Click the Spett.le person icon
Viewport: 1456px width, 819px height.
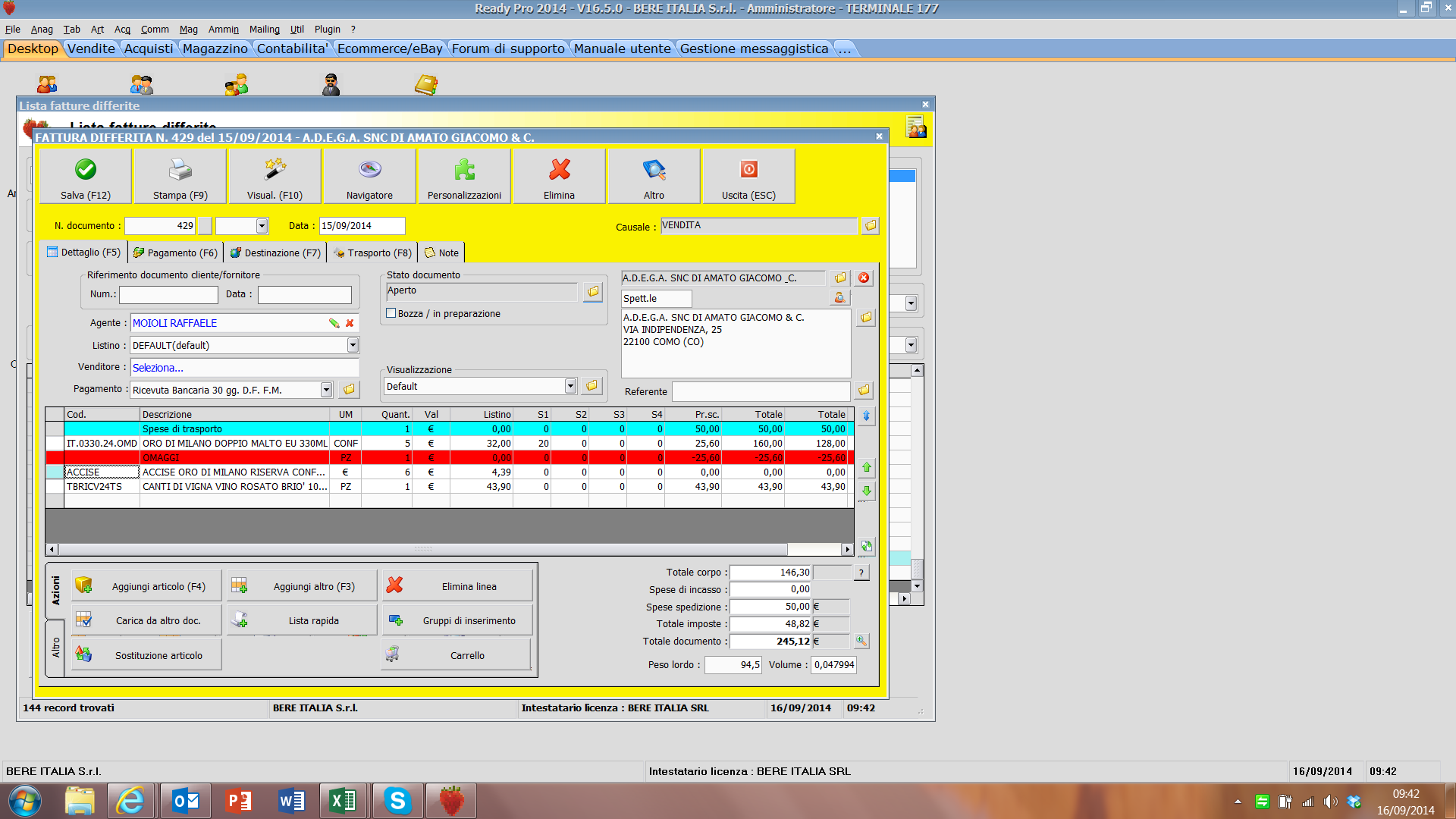click(839, 298)
